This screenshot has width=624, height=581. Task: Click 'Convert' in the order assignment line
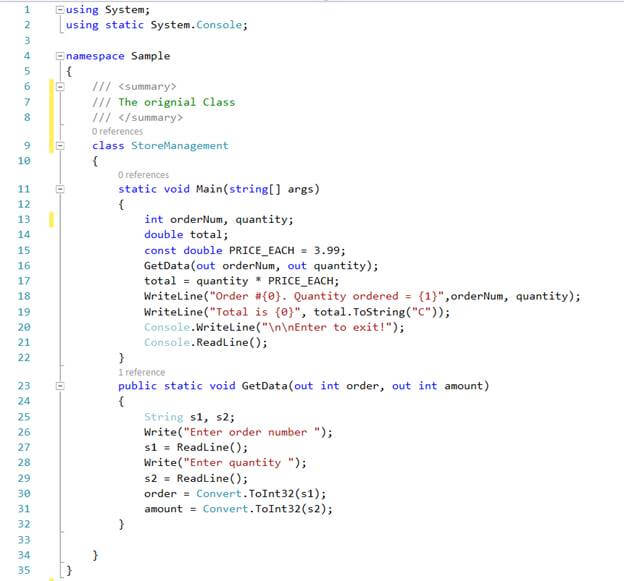click(x=219, y=494)
